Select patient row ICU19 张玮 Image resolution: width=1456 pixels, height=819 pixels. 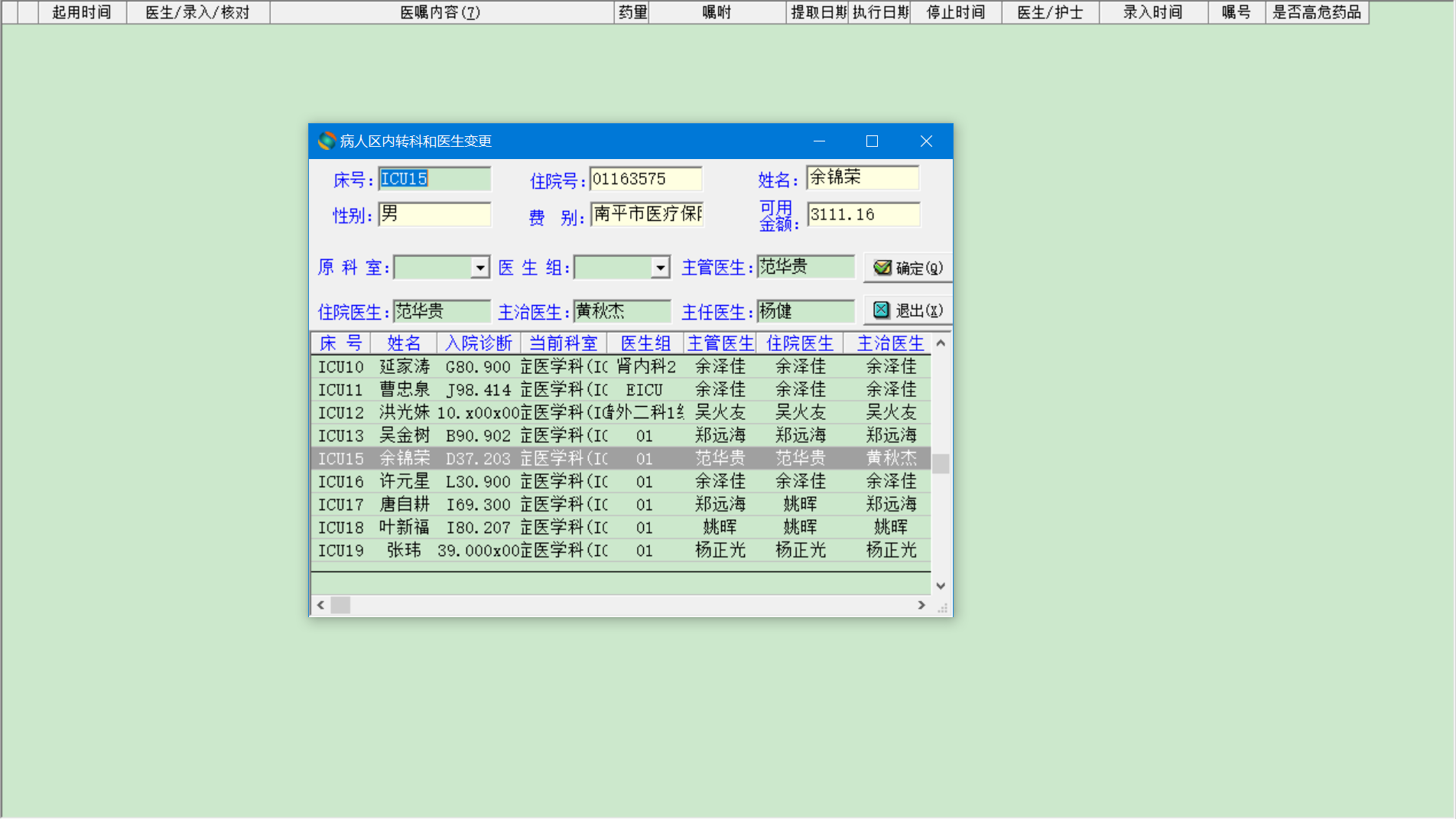point(621,551)
